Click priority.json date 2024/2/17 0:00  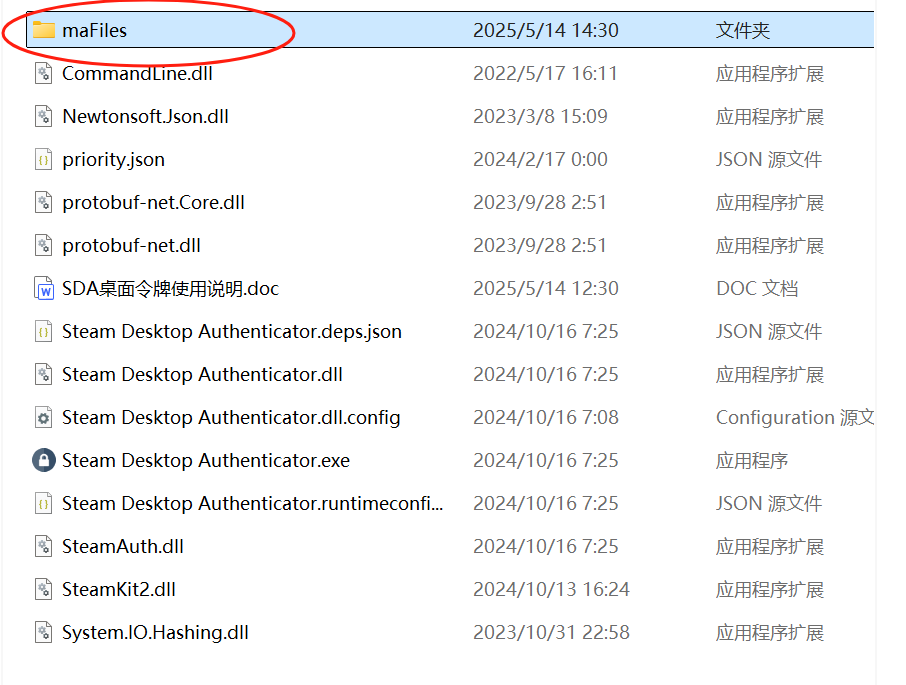click(x=540, y=159)
